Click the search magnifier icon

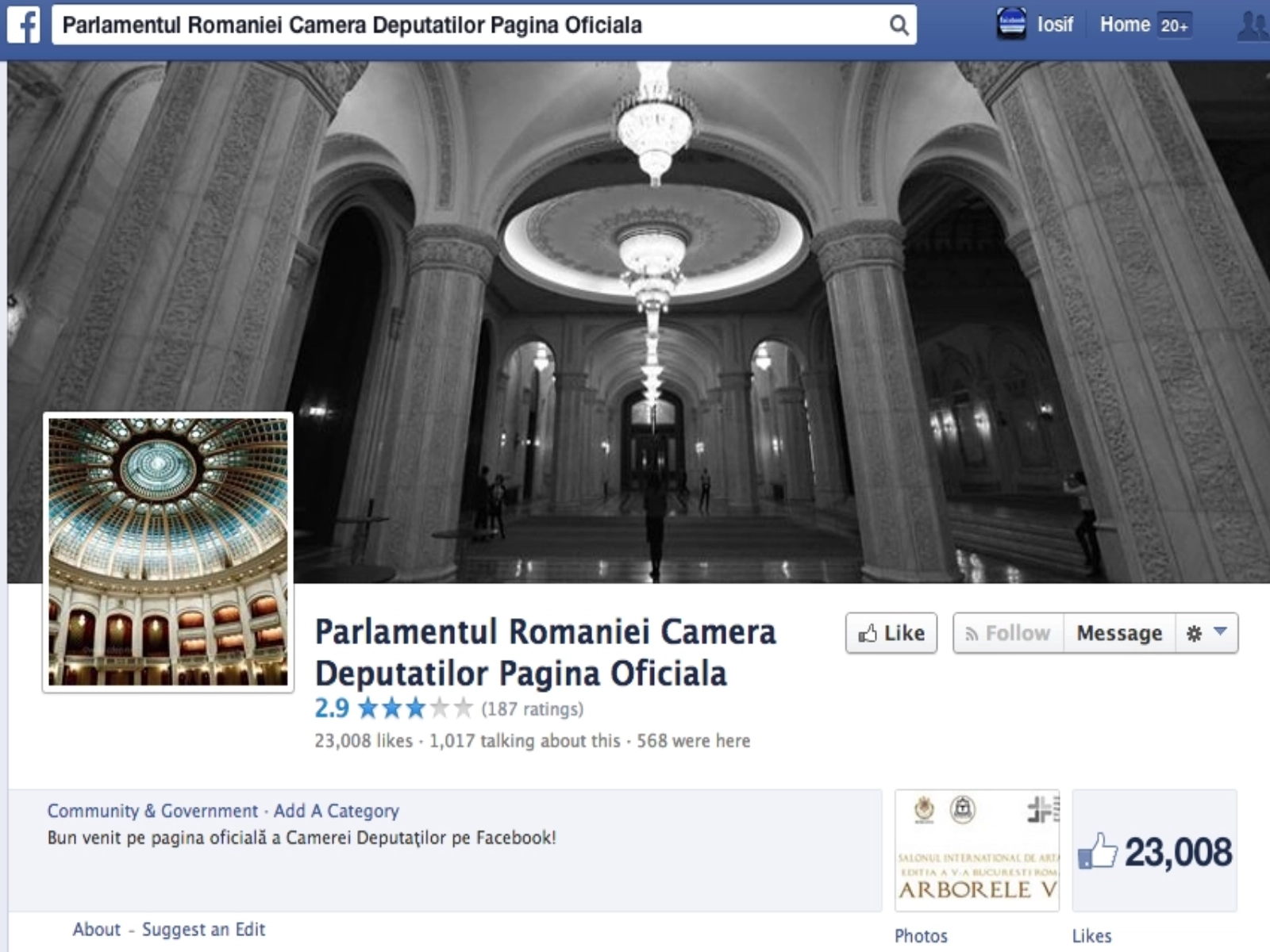(899, 25)
